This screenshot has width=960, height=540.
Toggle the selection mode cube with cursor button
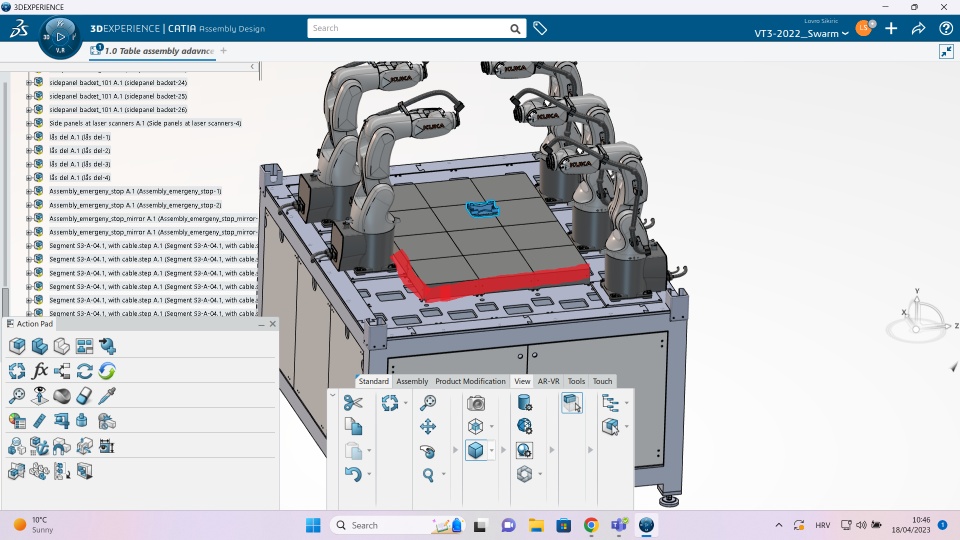point(572,403)
